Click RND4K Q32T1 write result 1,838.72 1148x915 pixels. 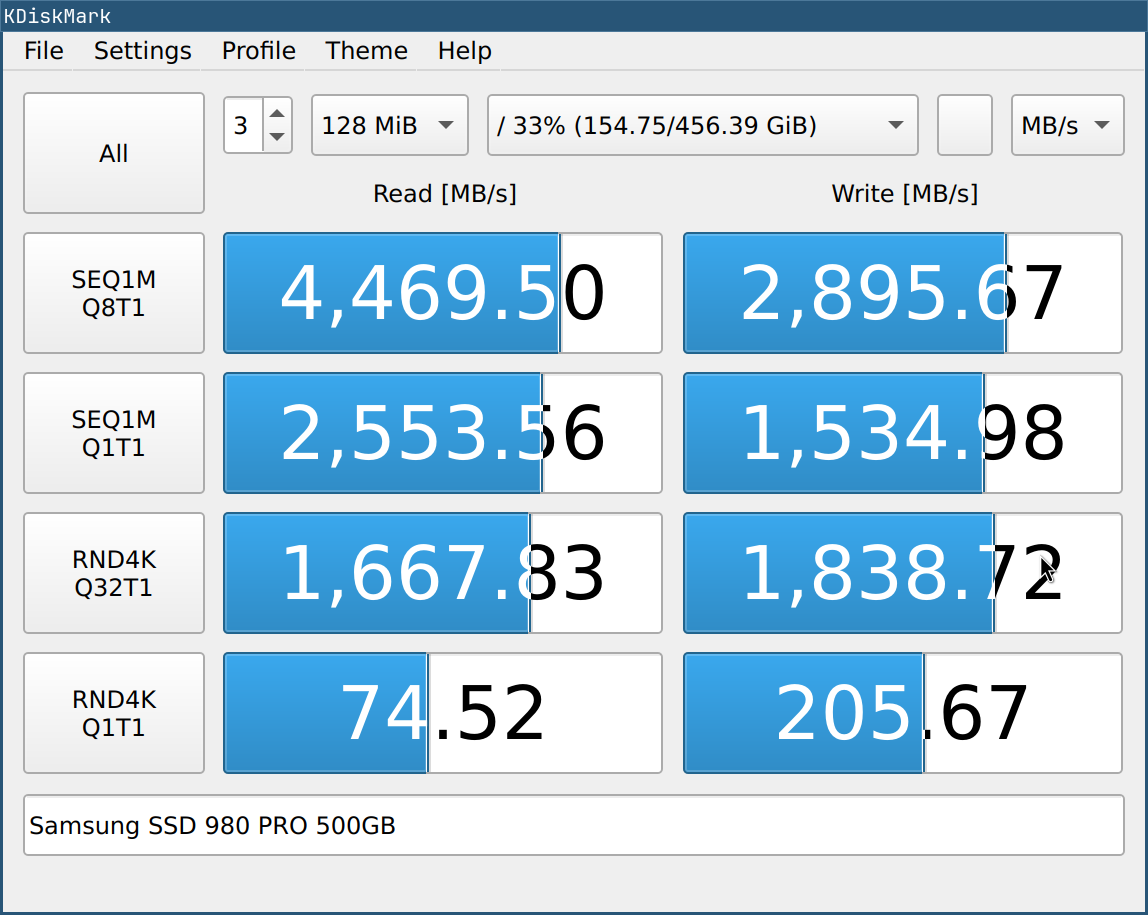[x=903, y=573]
